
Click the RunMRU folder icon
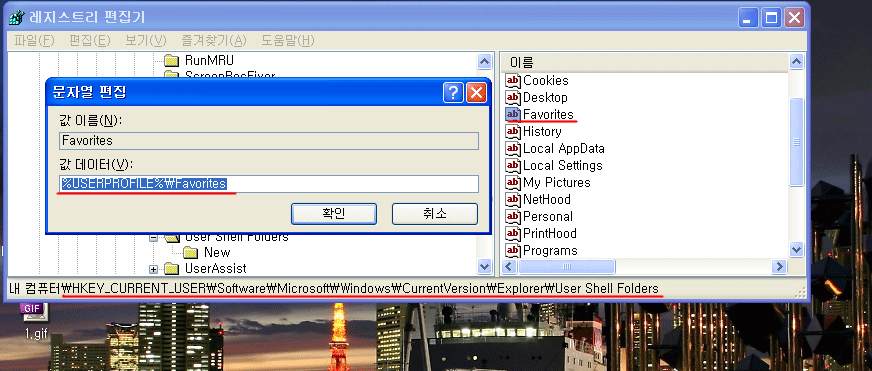coord(172,60)
